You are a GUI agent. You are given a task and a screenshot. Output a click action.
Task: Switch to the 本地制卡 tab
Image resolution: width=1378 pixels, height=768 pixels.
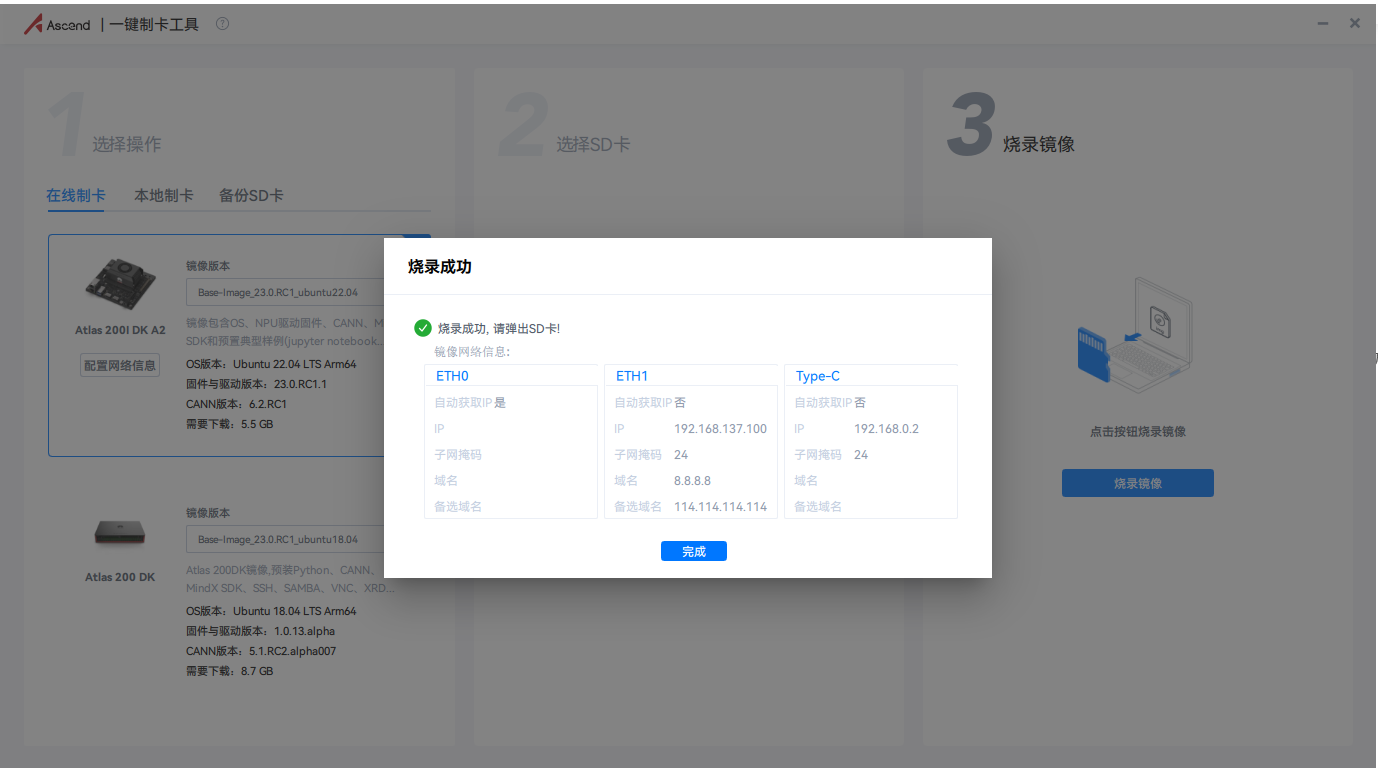(164, 195)
